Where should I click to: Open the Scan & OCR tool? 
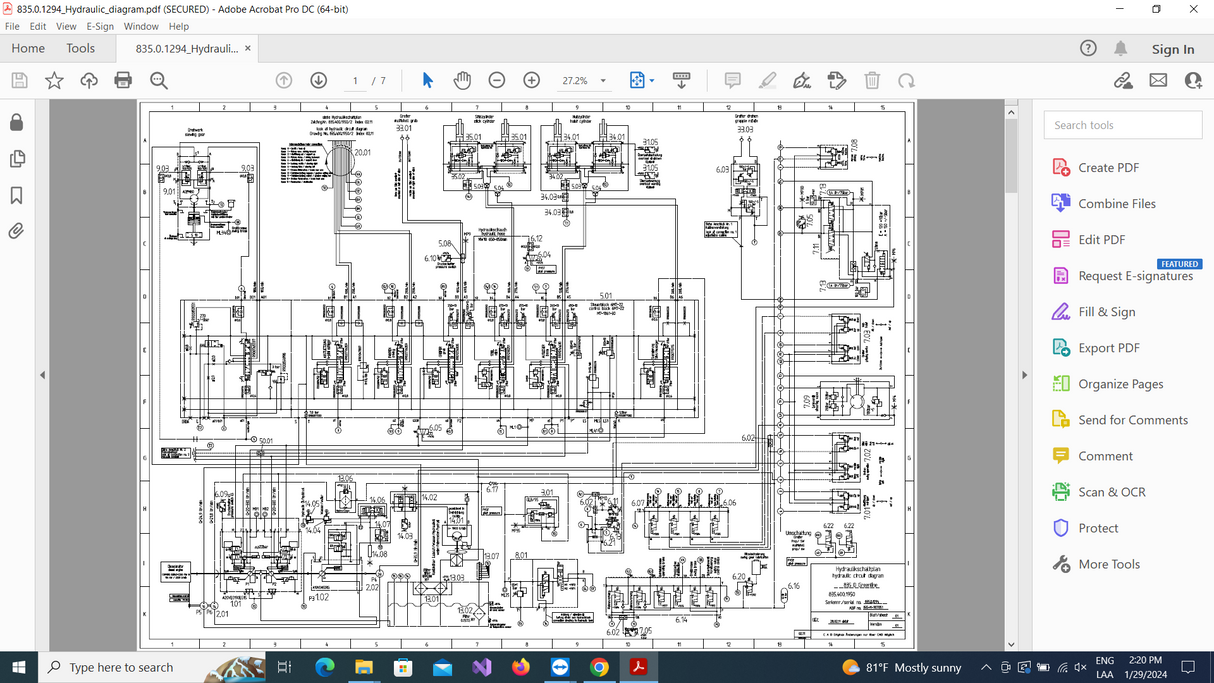pyautogui.click(x=1111, y=492)
